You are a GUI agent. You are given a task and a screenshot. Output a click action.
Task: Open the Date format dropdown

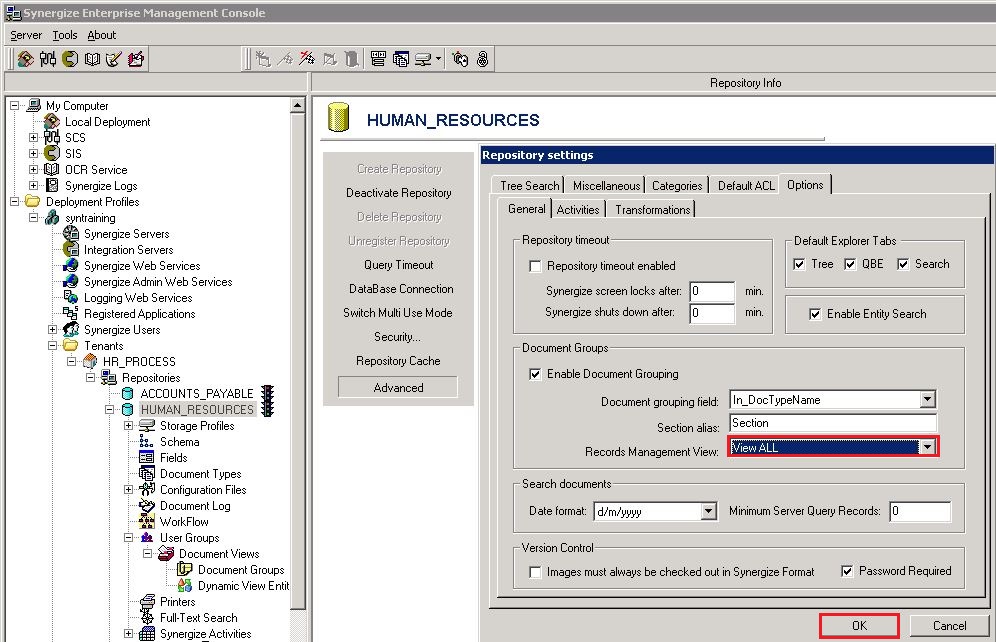[709, 511]
